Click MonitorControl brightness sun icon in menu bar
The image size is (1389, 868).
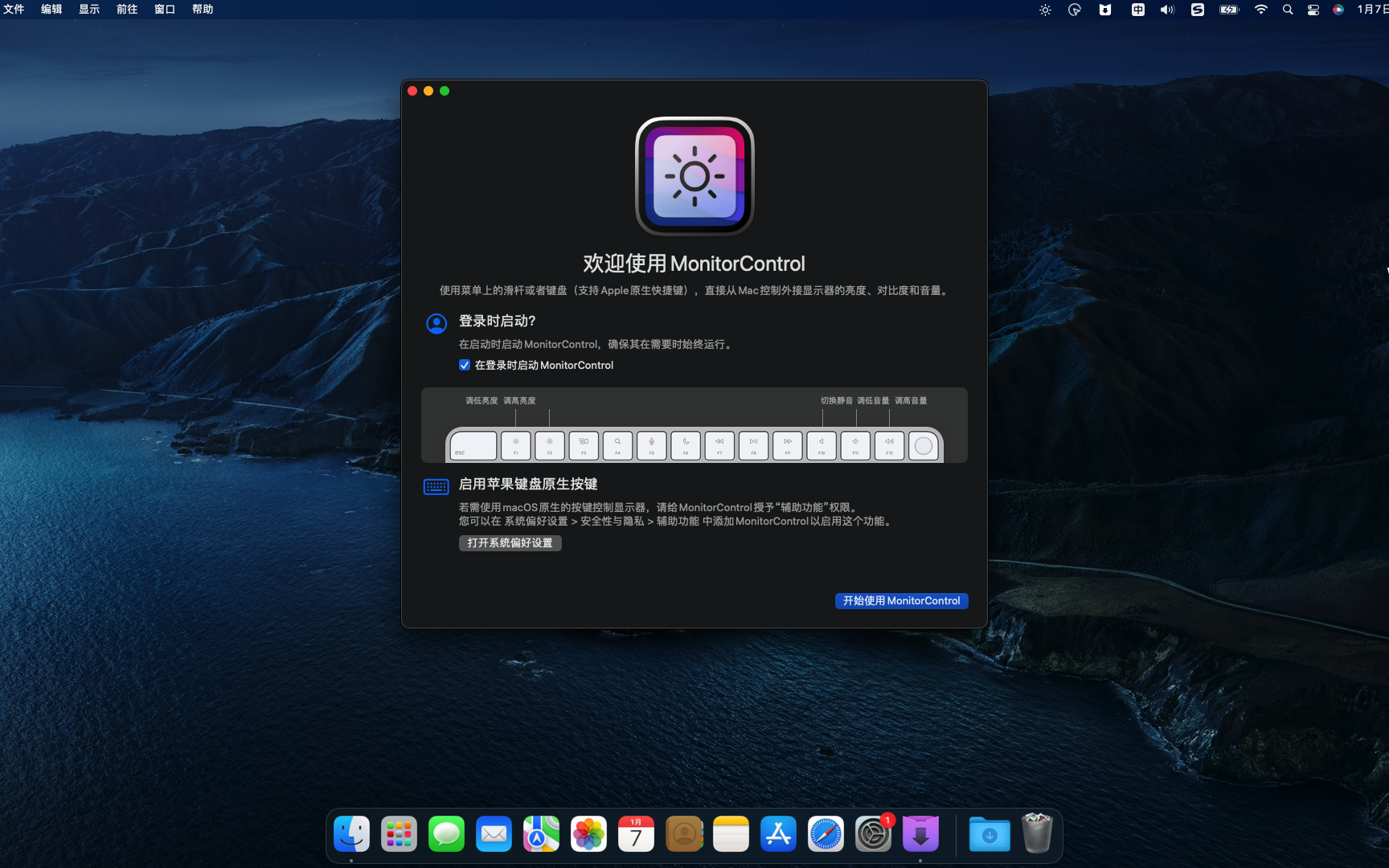(1045, 10)
